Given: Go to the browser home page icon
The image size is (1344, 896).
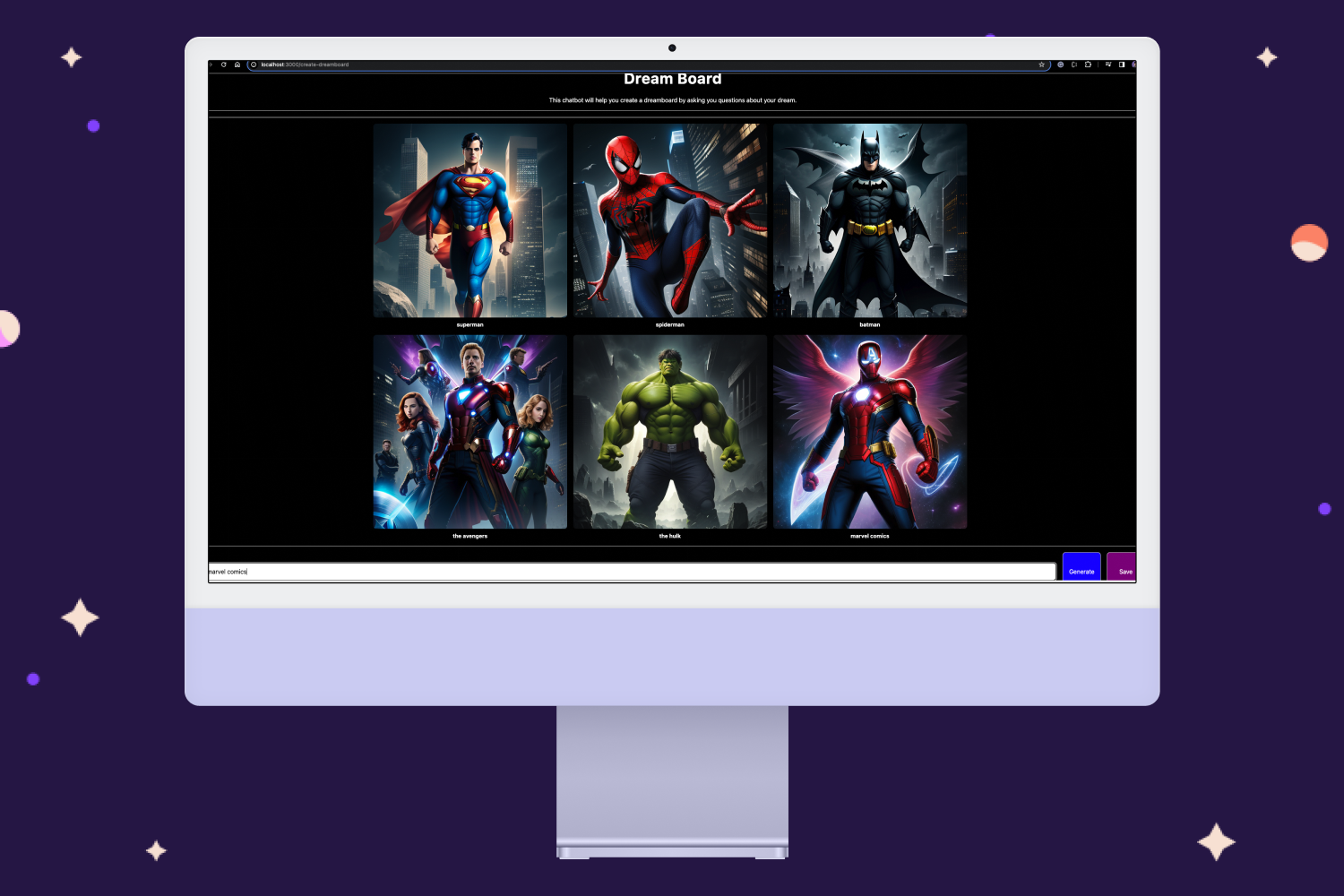Looking at the screenshot, I should (x=237, y=65).
